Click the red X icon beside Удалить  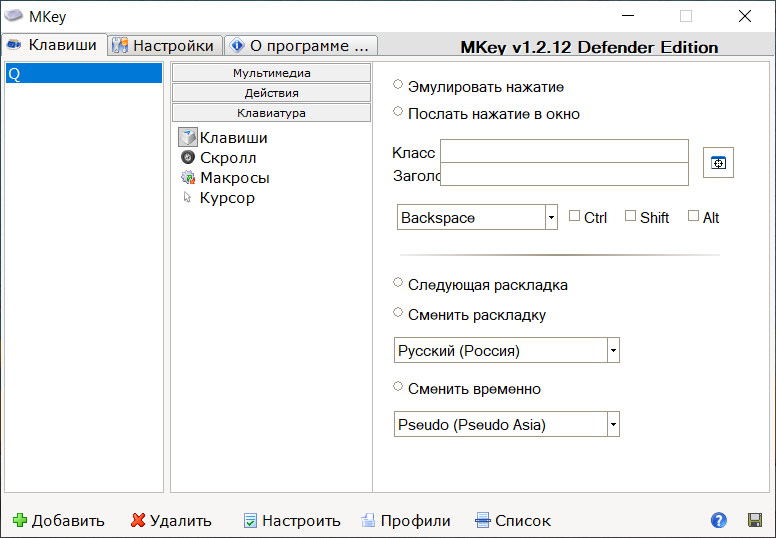click(x=138, y=520)
